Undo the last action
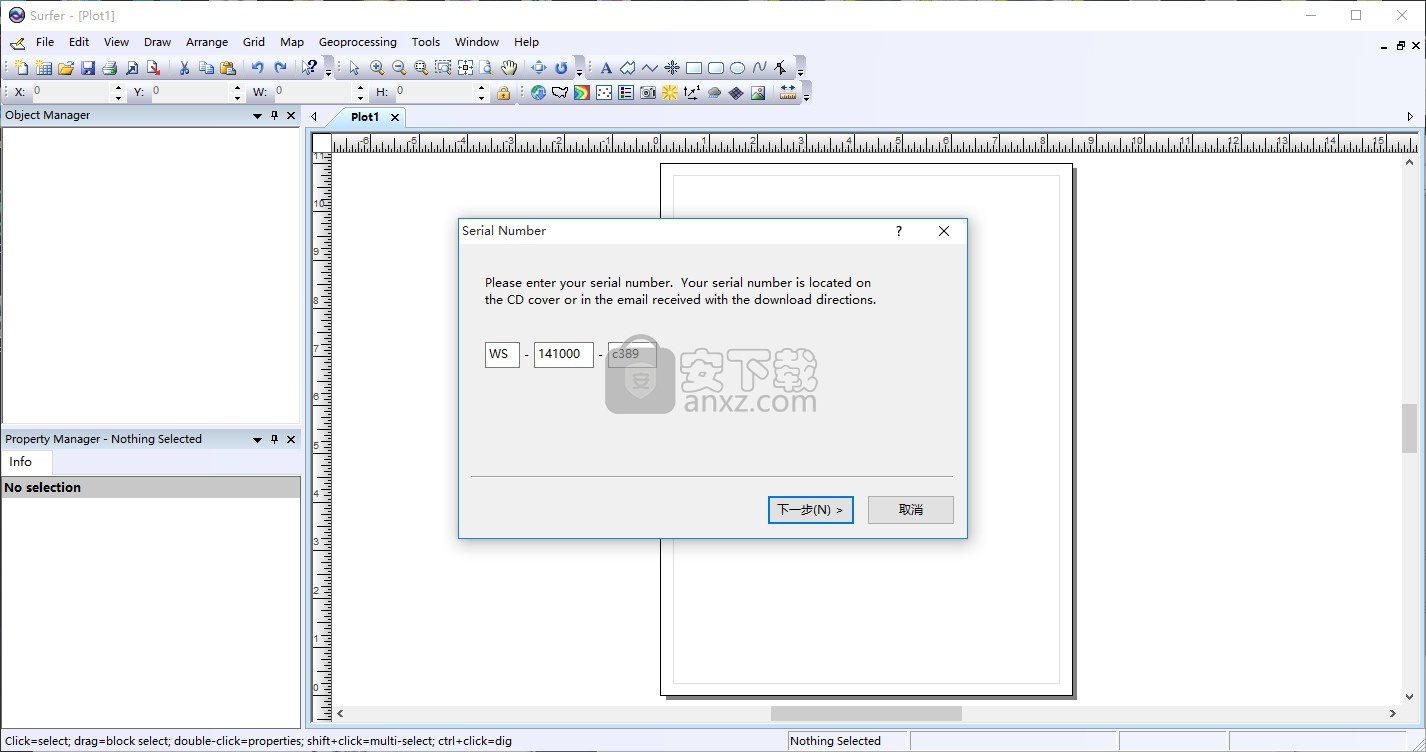This screenshot has height=752, width=1426. 258,68
